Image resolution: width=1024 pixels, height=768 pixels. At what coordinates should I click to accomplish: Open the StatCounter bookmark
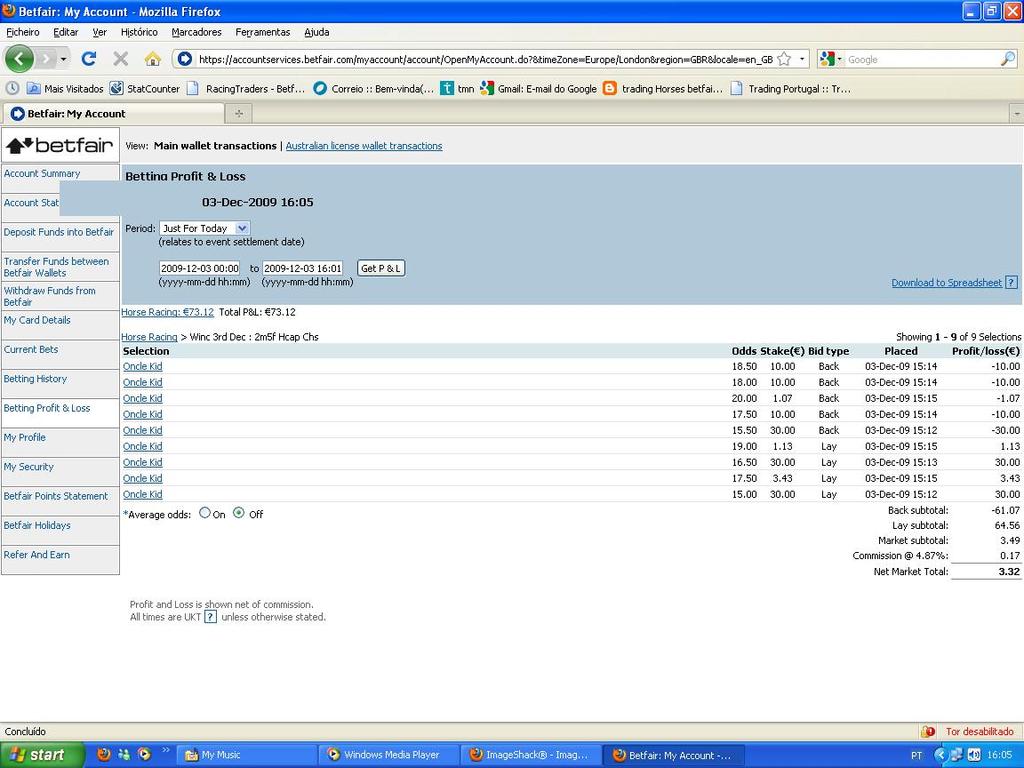click(145, 89)
